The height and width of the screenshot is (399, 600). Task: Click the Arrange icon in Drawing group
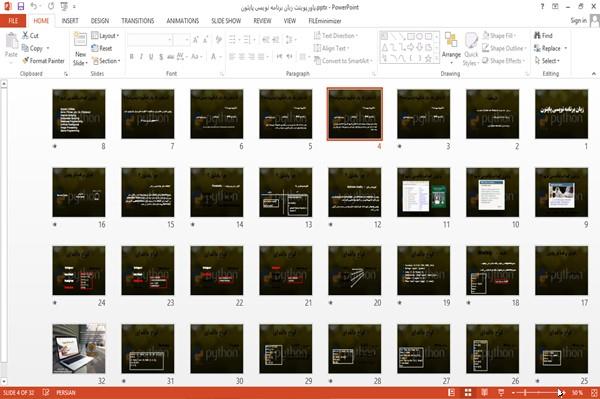tap(451, 40)
